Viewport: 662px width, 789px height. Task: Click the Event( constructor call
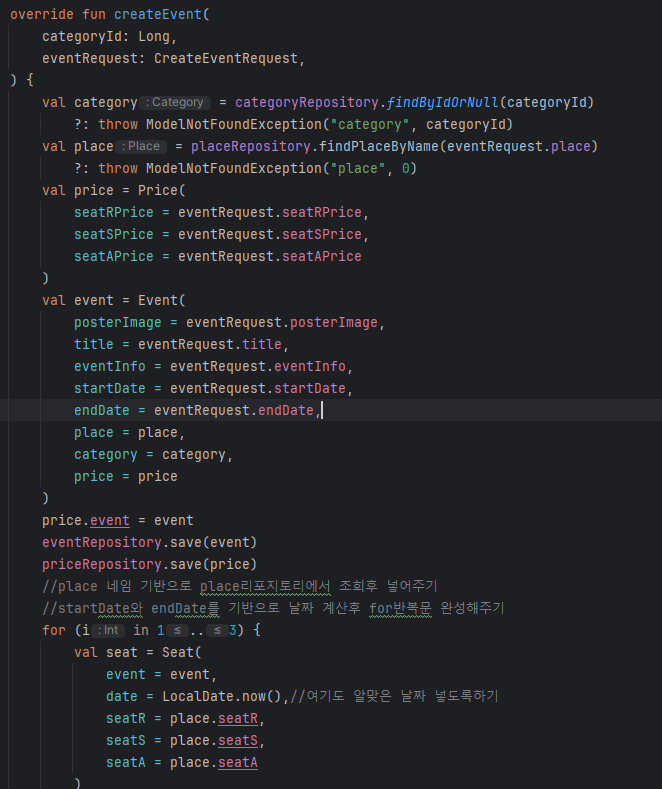pyautogui.click(x=162, y=300)
